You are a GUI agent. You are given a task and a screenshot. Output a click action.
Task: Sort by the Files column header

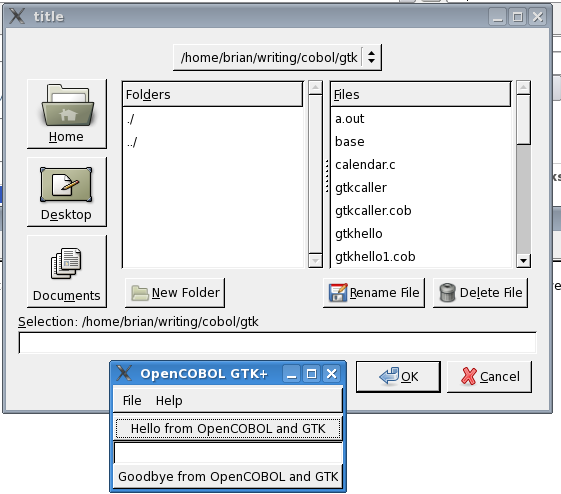pos(421,94)
